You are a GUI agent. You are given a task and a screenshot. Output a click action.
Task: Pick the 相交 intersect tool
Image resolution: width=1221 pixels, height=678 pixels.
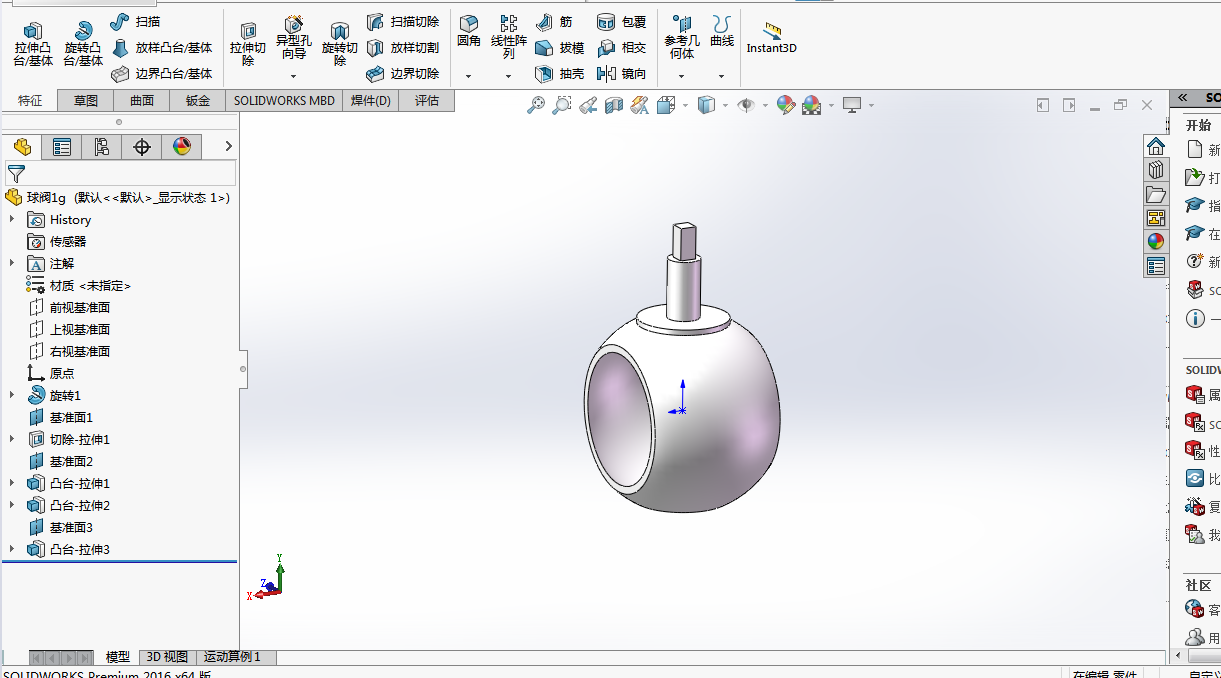[621, 47]
